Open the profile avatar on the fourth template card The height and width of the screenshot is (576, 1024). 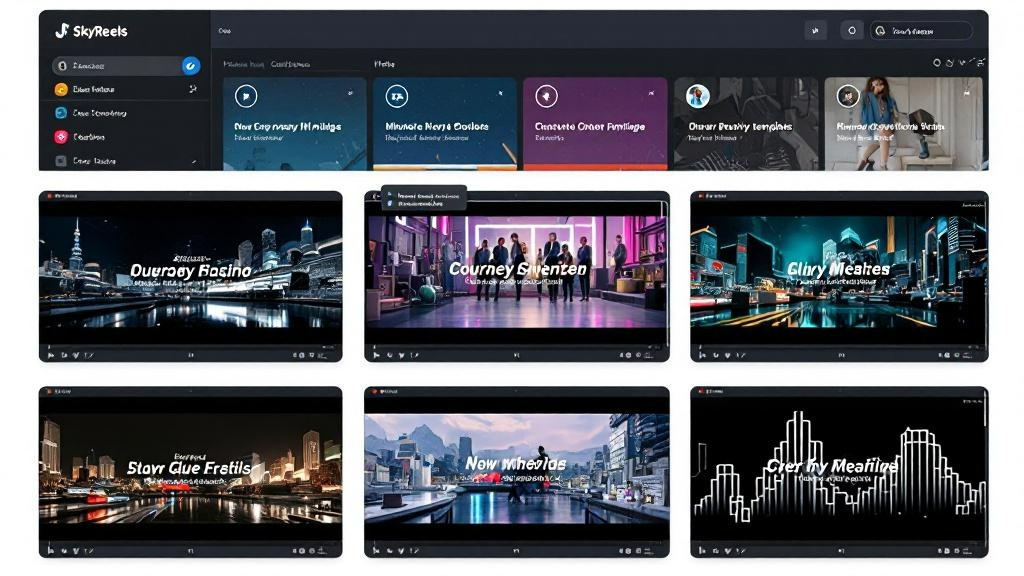[697, 96]
